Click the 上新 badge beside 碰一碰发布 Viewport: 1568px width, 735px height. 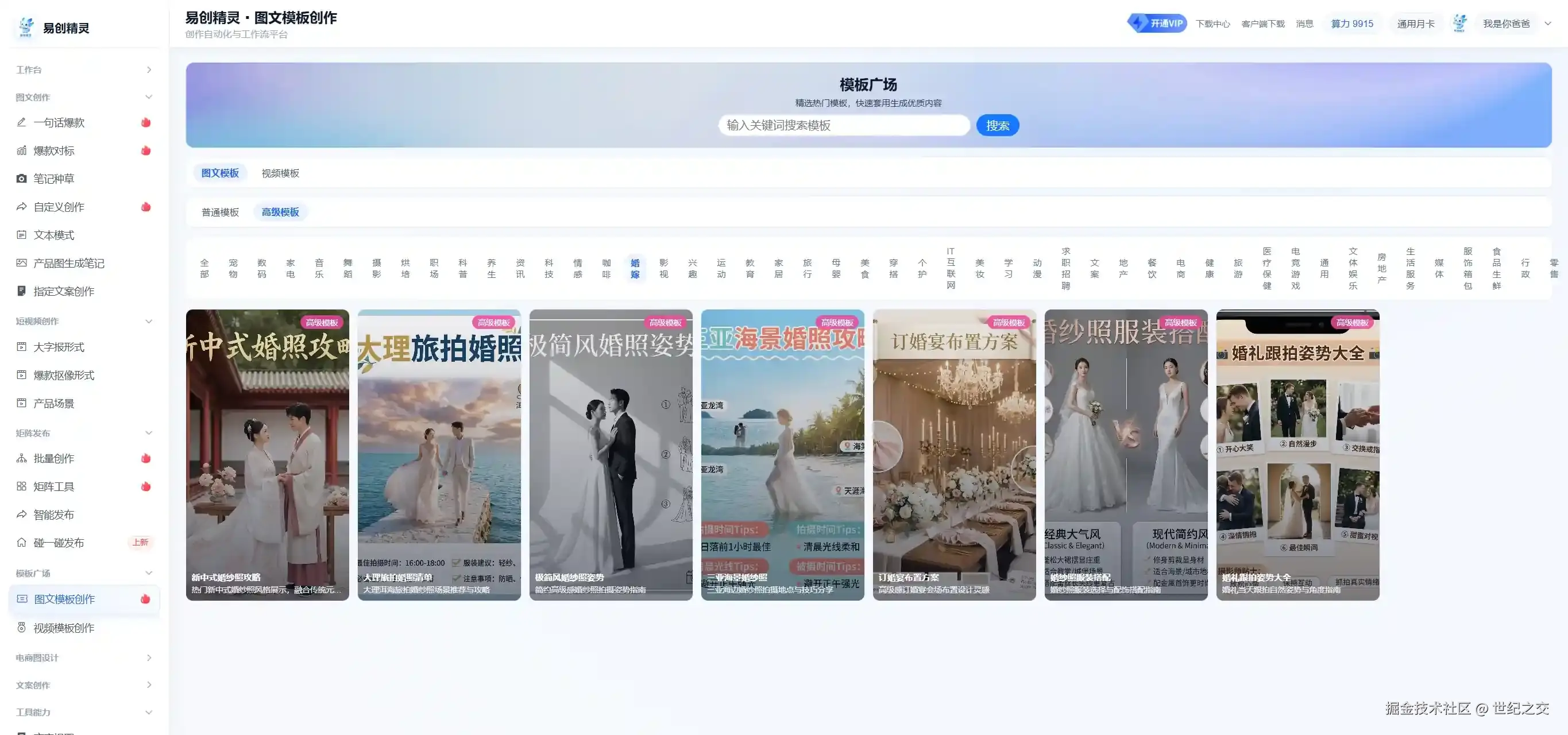pos(141,542)
